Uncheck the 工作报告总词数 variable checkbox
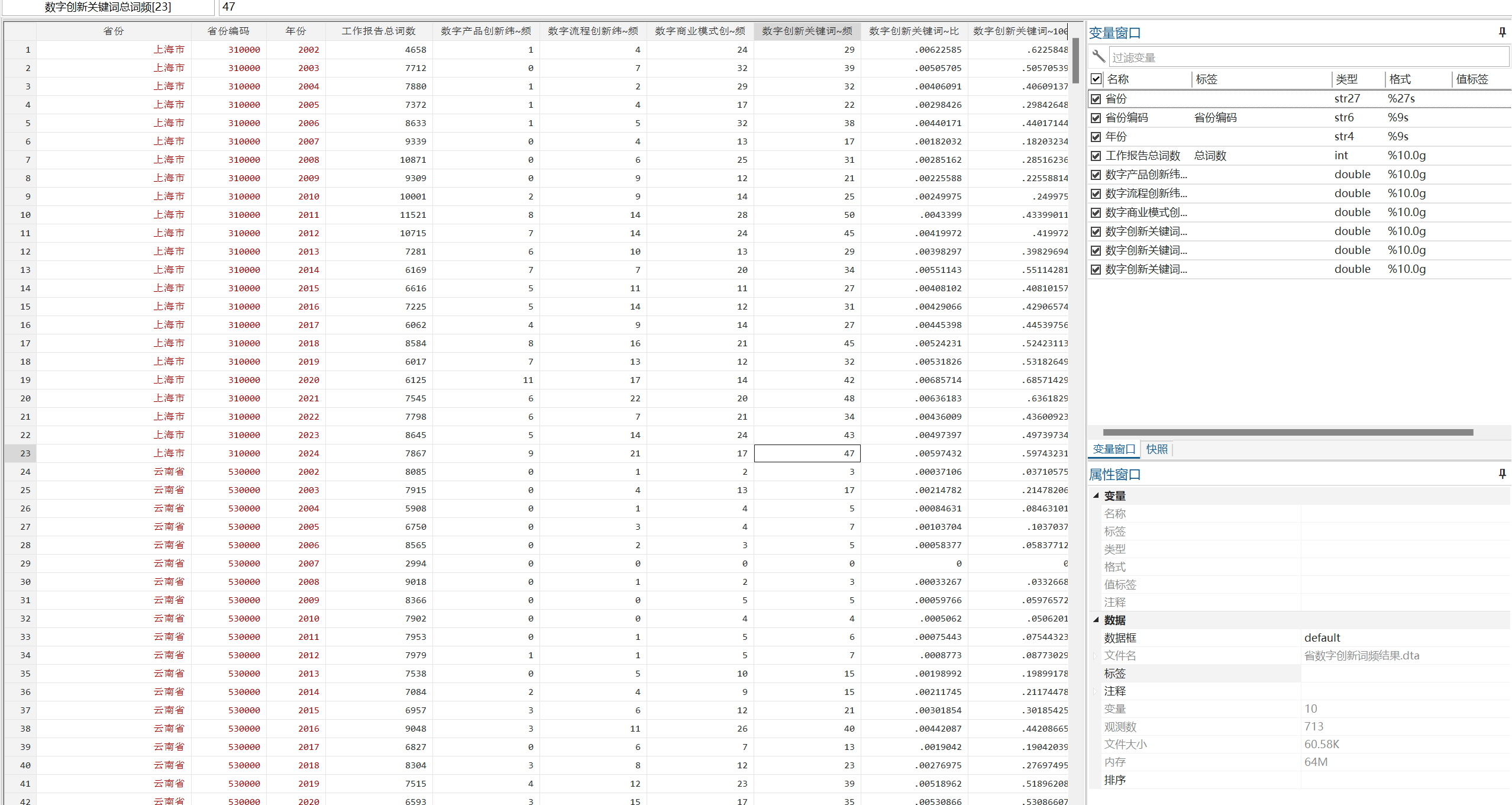1512x805 pixels. pos(1096,156)
